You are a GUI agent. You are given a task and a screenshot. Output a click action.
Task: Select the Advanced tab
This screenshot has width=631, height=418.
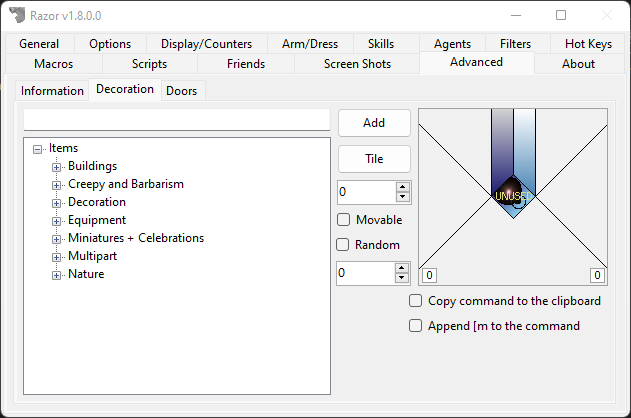(476, 62)
